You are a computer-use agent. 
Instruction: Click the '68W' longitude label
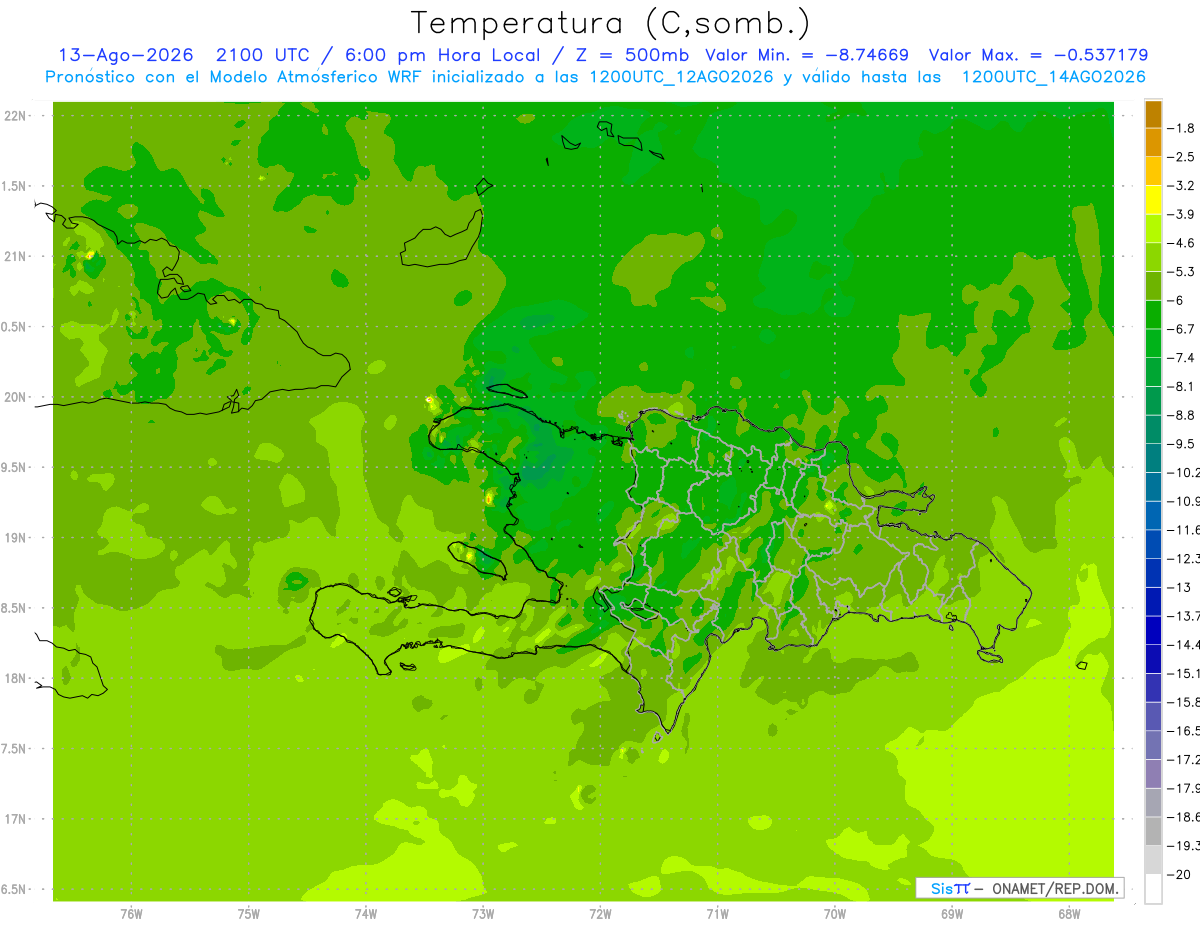coord(1069,914)
